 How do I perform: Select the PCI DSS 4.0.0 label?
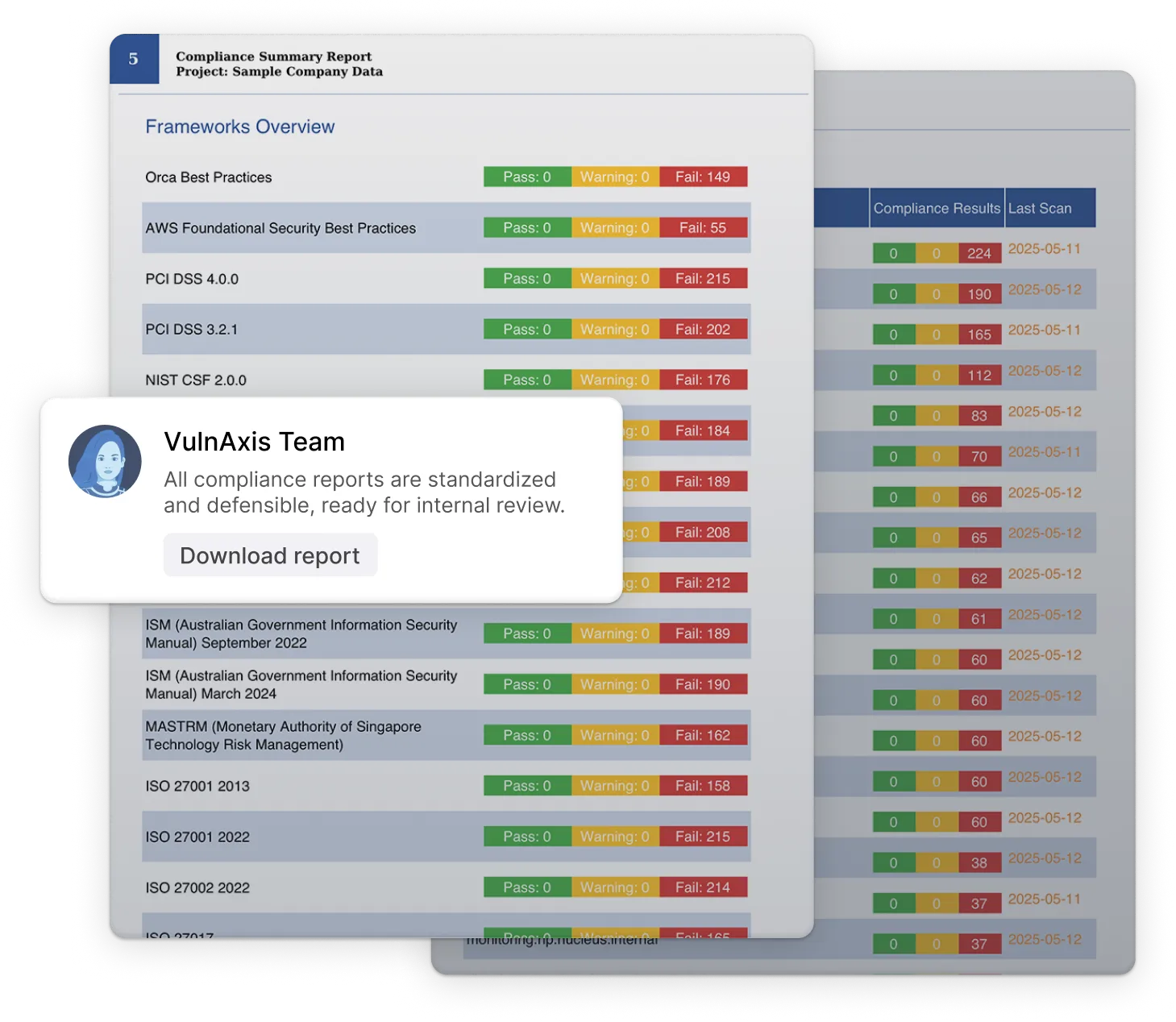[192, 279]
